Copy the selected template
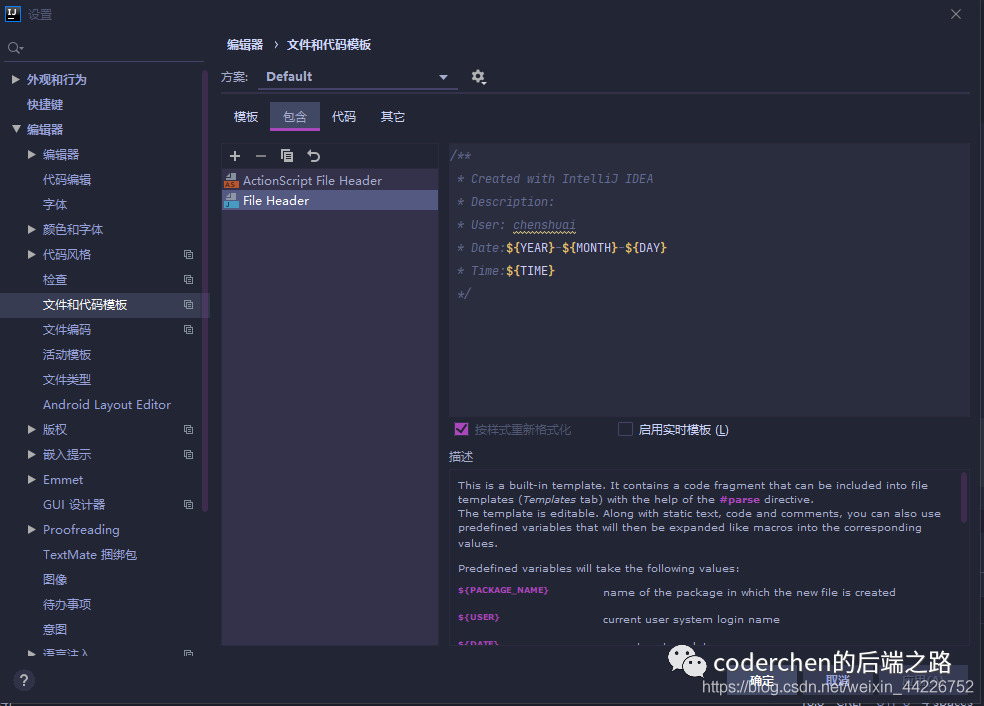Image resolution: width=984 pixels, height=706 pixels. pyautogui.click(x=287, y=156)
